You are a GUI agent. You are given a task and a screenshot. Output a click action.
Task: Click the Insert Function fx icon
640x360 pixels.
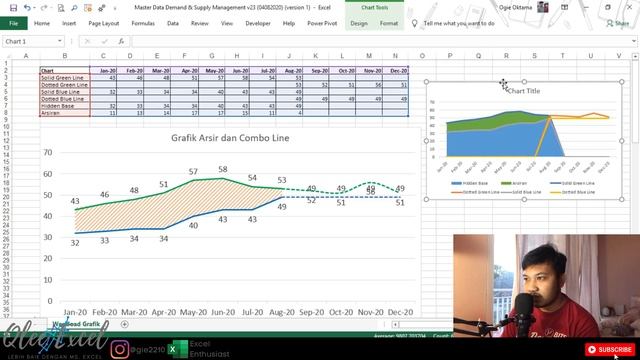(x=121, y=41)
